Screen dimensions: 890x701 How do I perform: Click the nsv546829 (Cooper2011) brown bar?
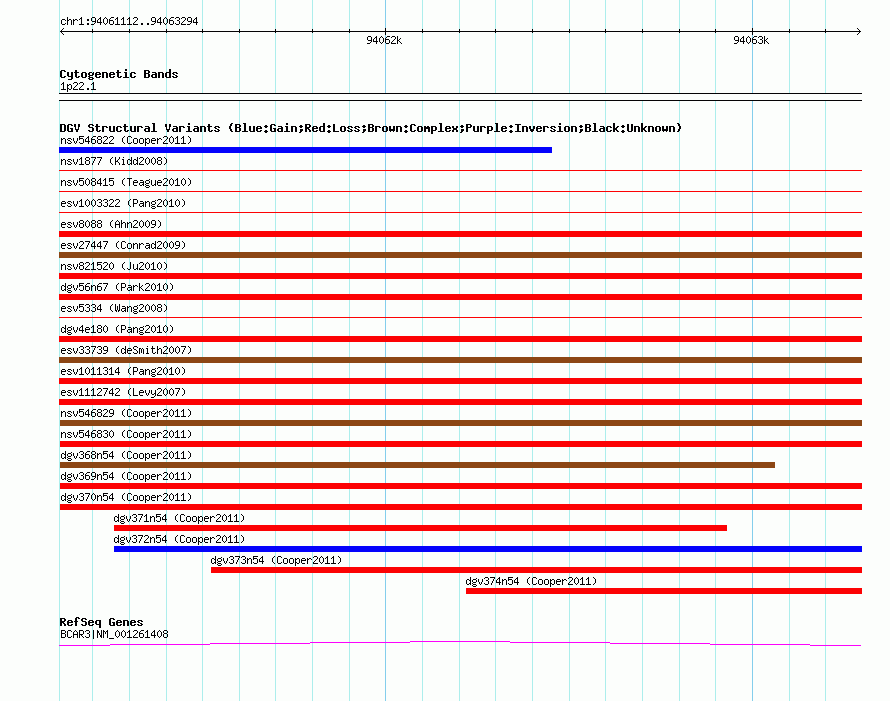460,423
